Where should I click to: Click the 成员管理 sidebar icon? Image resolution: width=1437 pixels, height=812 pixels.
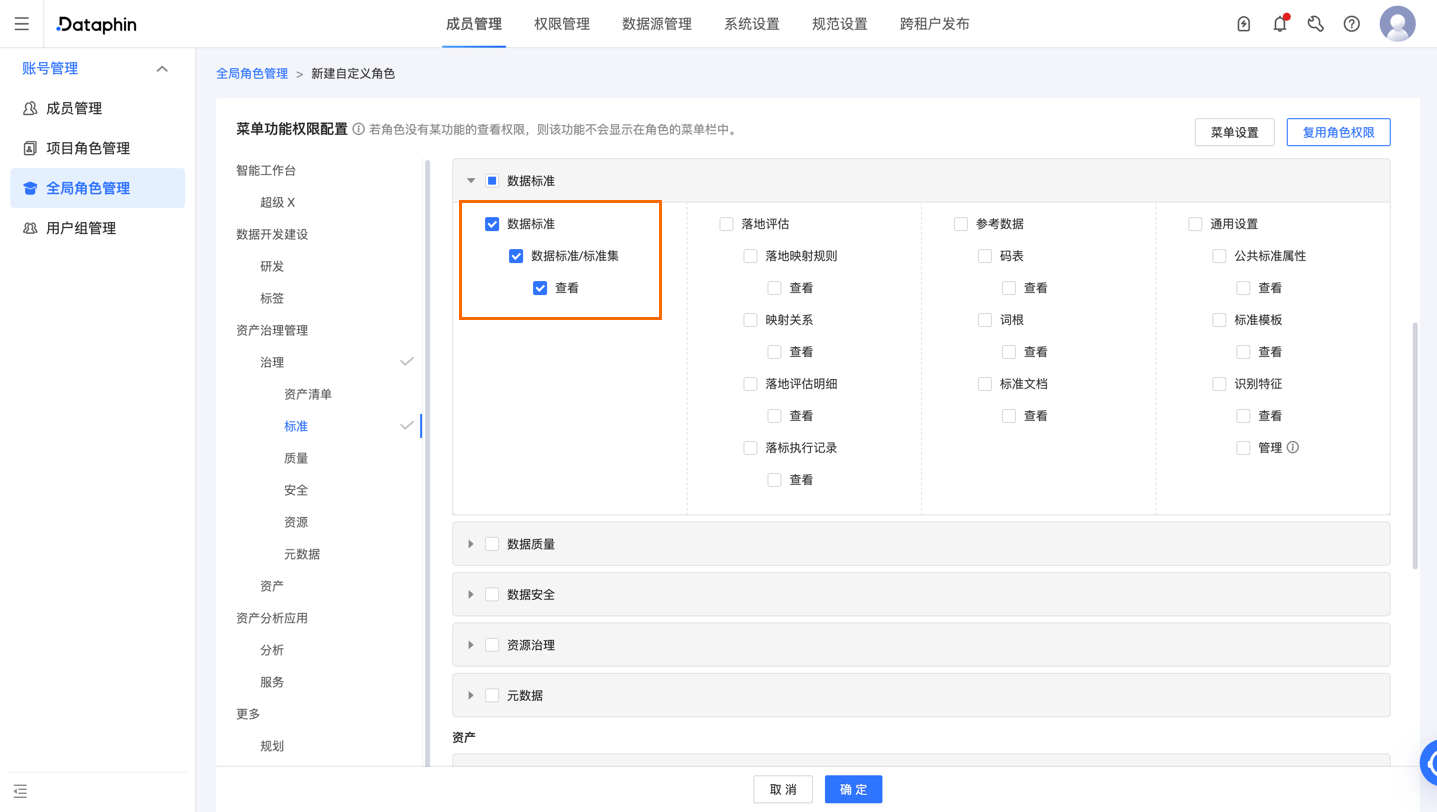(x=30, y=108)
